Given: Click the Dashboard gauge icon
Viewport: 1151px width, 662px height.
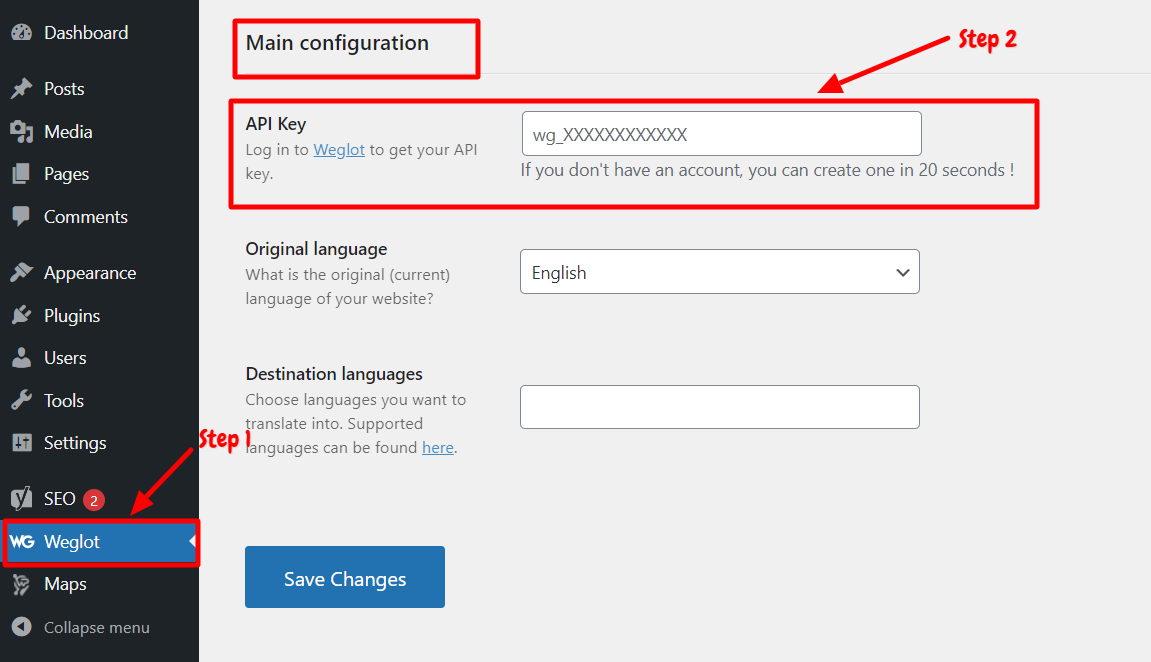Looking at the screenshot, I should (22, 32).
